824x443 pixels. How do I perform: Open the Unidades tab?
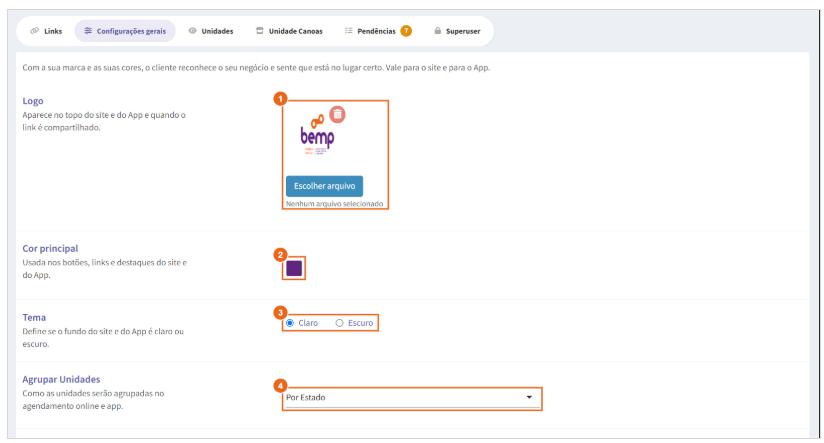(x=211, y=31)
